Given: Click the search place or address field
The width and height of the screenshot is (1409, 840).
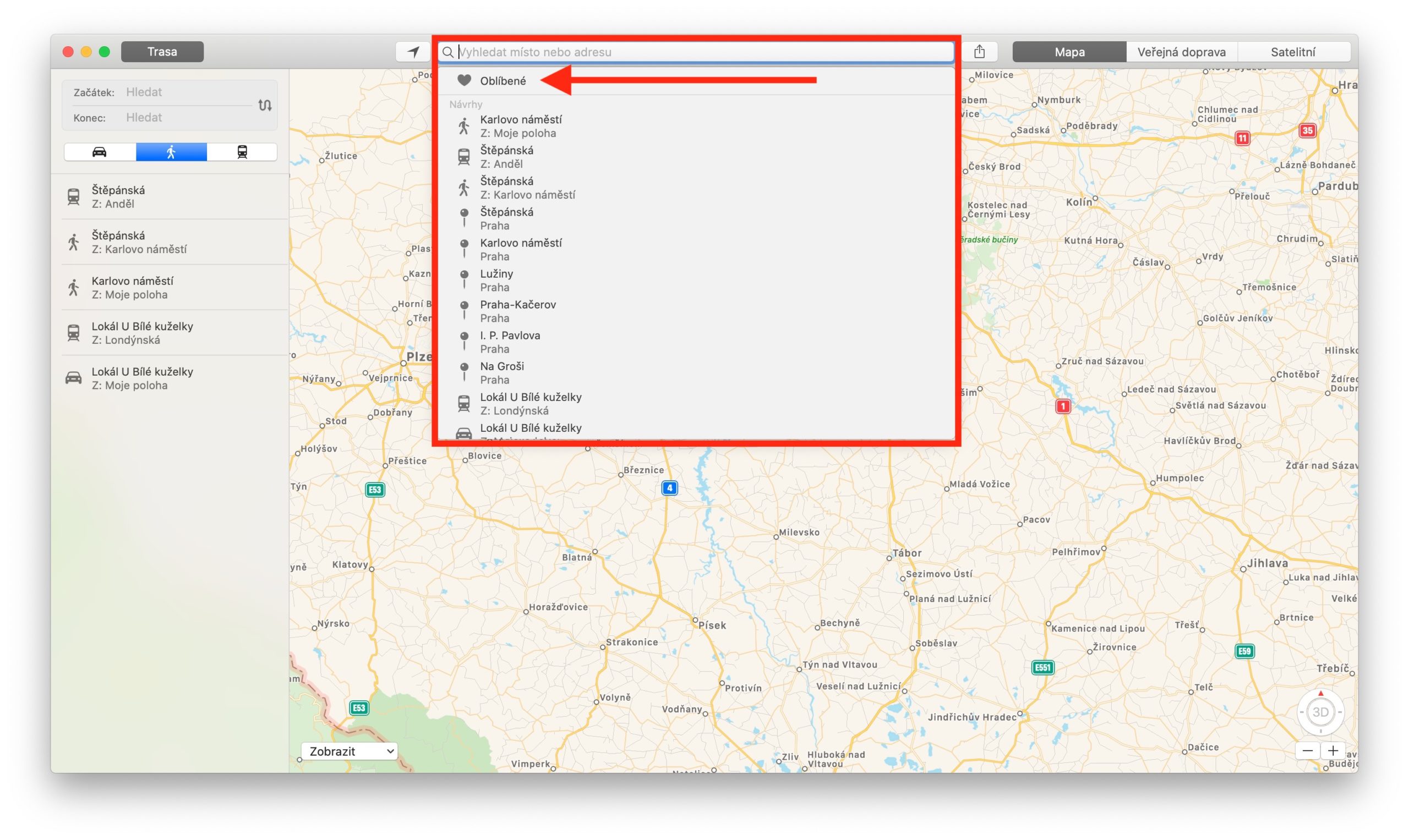Looking at the screenshot, I should 697,52.
